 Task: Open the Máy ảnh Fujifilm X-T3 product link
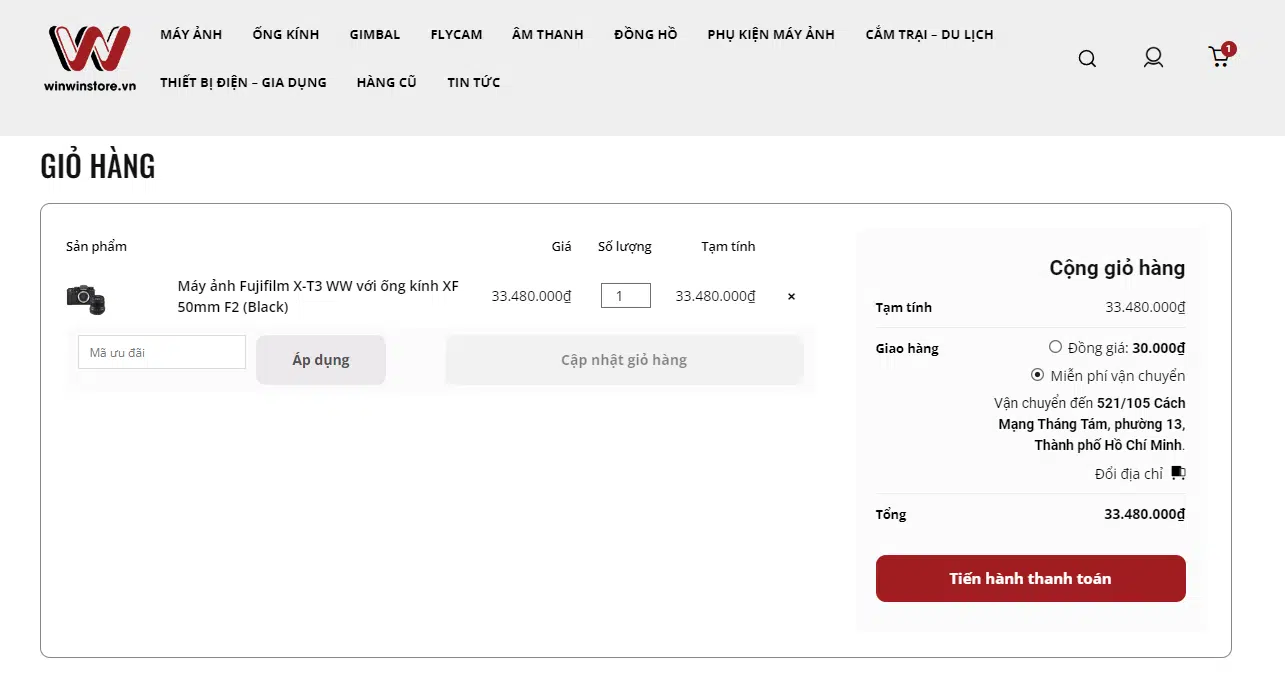(x=318, y=296)
